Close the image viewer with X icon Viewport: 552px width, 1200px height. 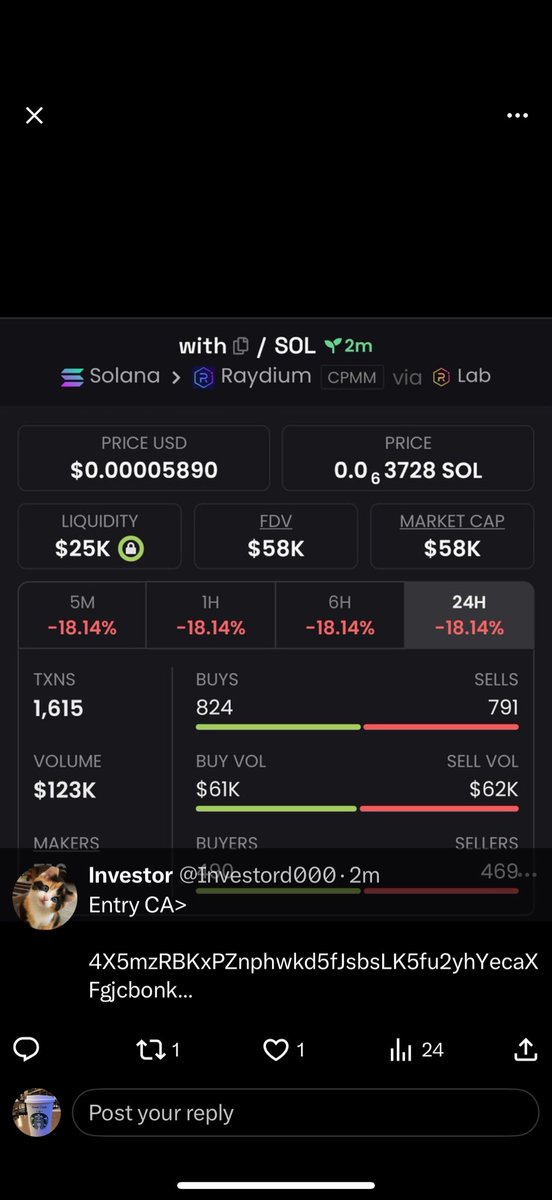pyautogui.click(x=34, y=116)
